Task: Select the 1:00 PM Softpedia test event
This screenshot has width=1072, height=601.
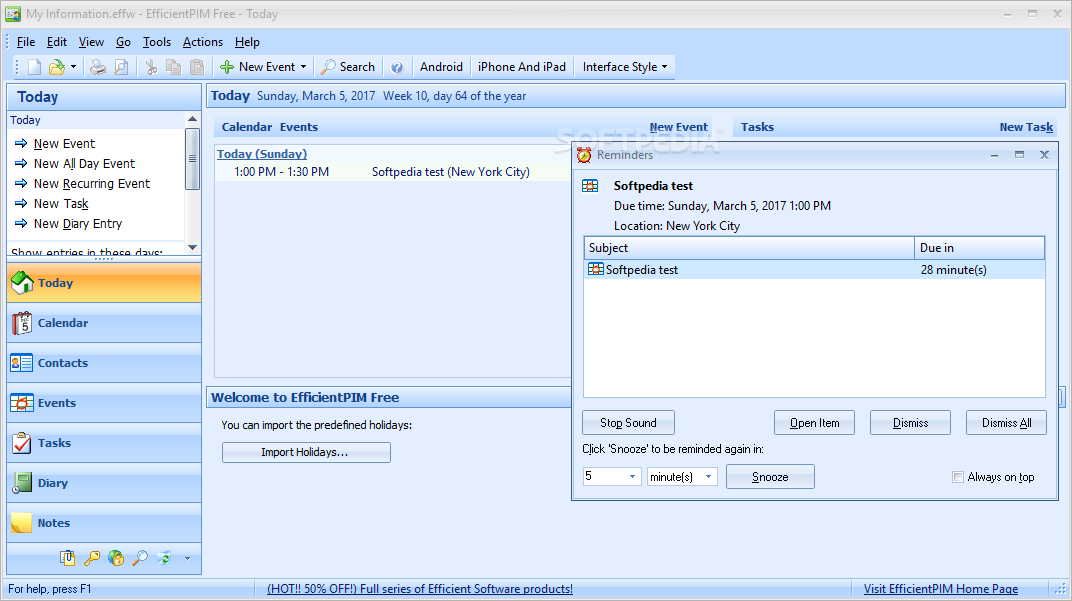Action: [x=393, y=172]
